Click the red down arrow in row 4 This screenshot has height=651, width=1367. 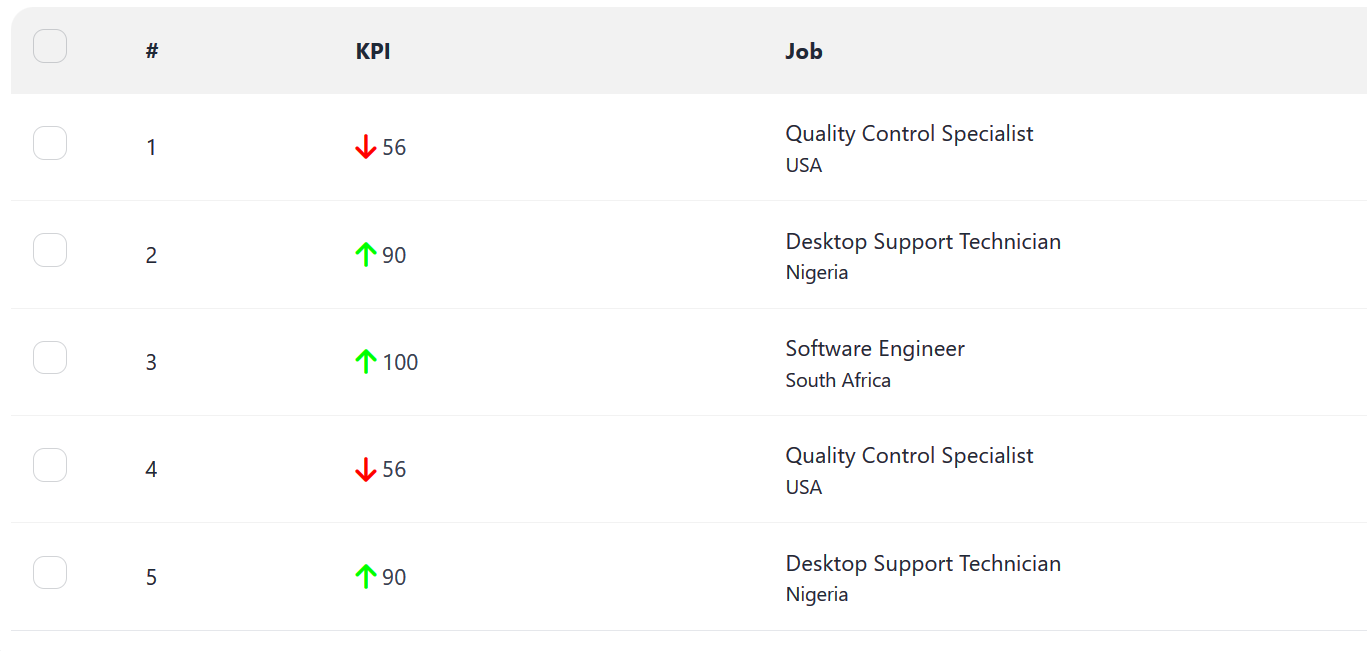pos(365,470)
